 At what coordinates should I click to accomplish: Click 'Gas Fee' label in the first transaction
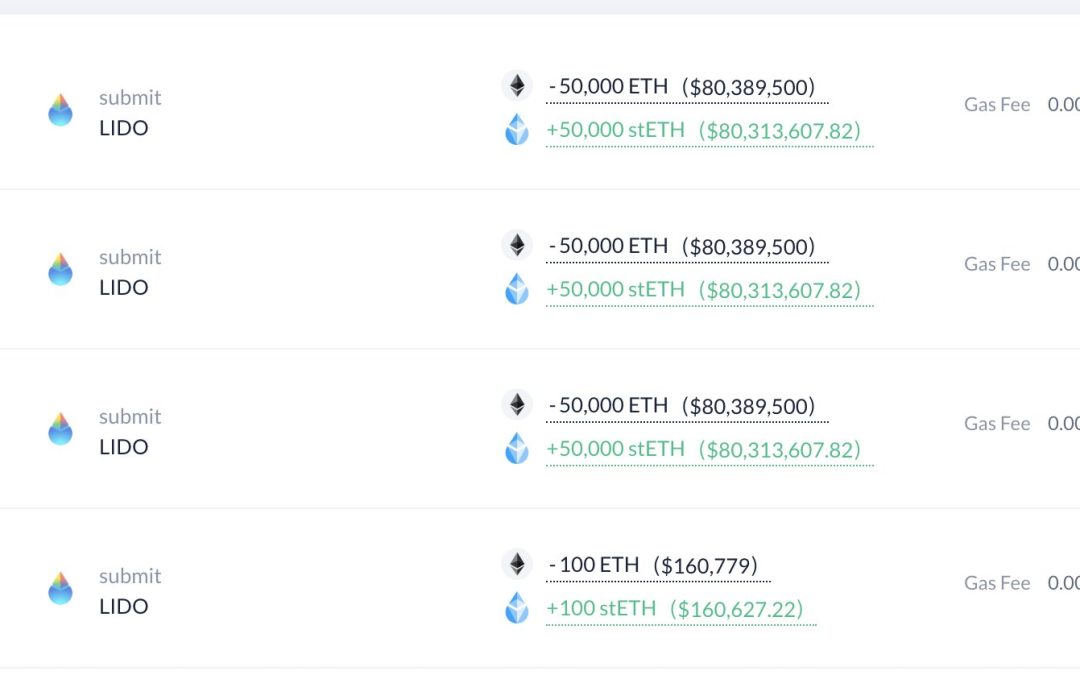point(997,105)
